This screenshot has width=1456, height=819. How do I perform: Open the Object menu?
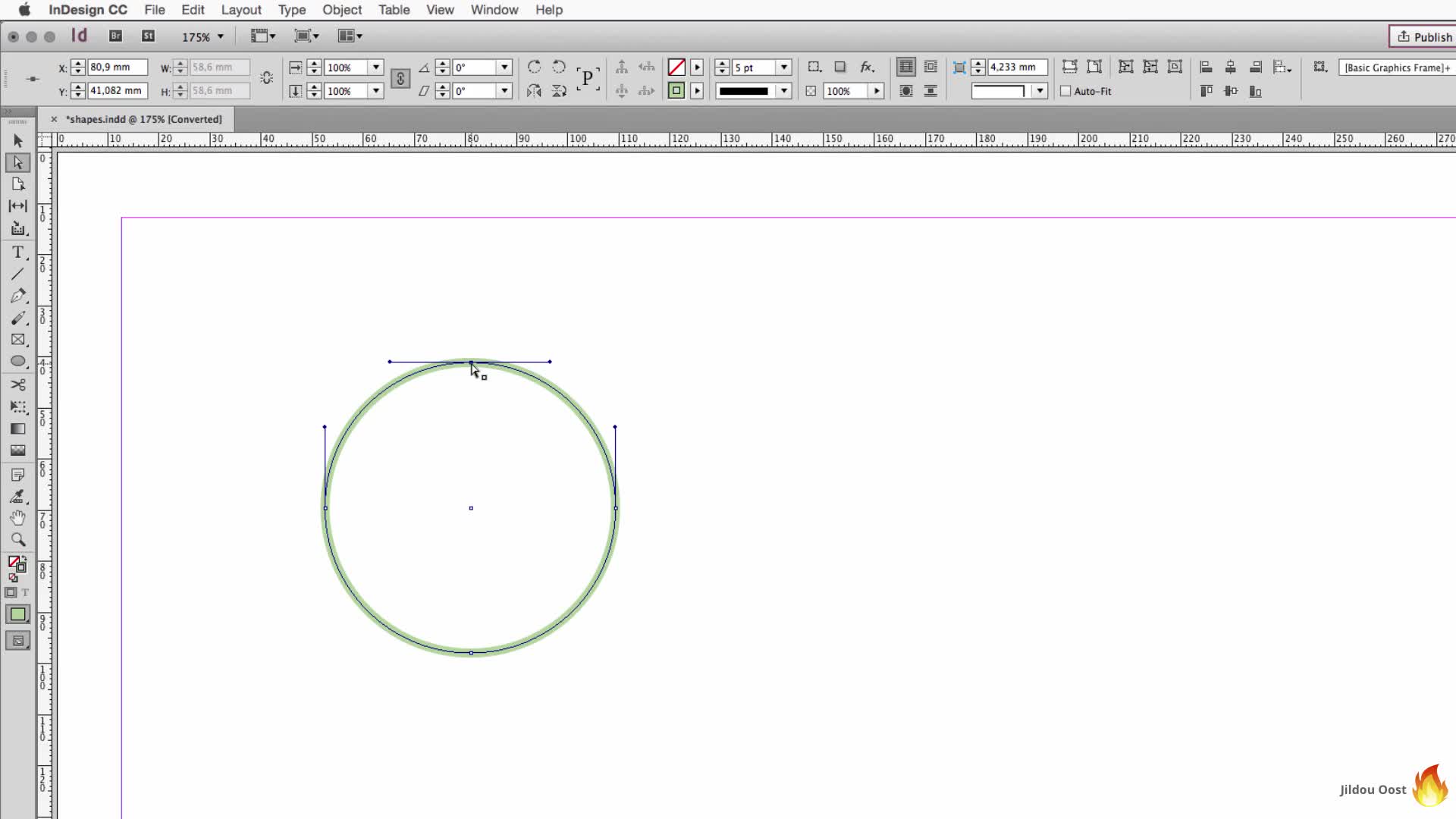click(342, 10)
